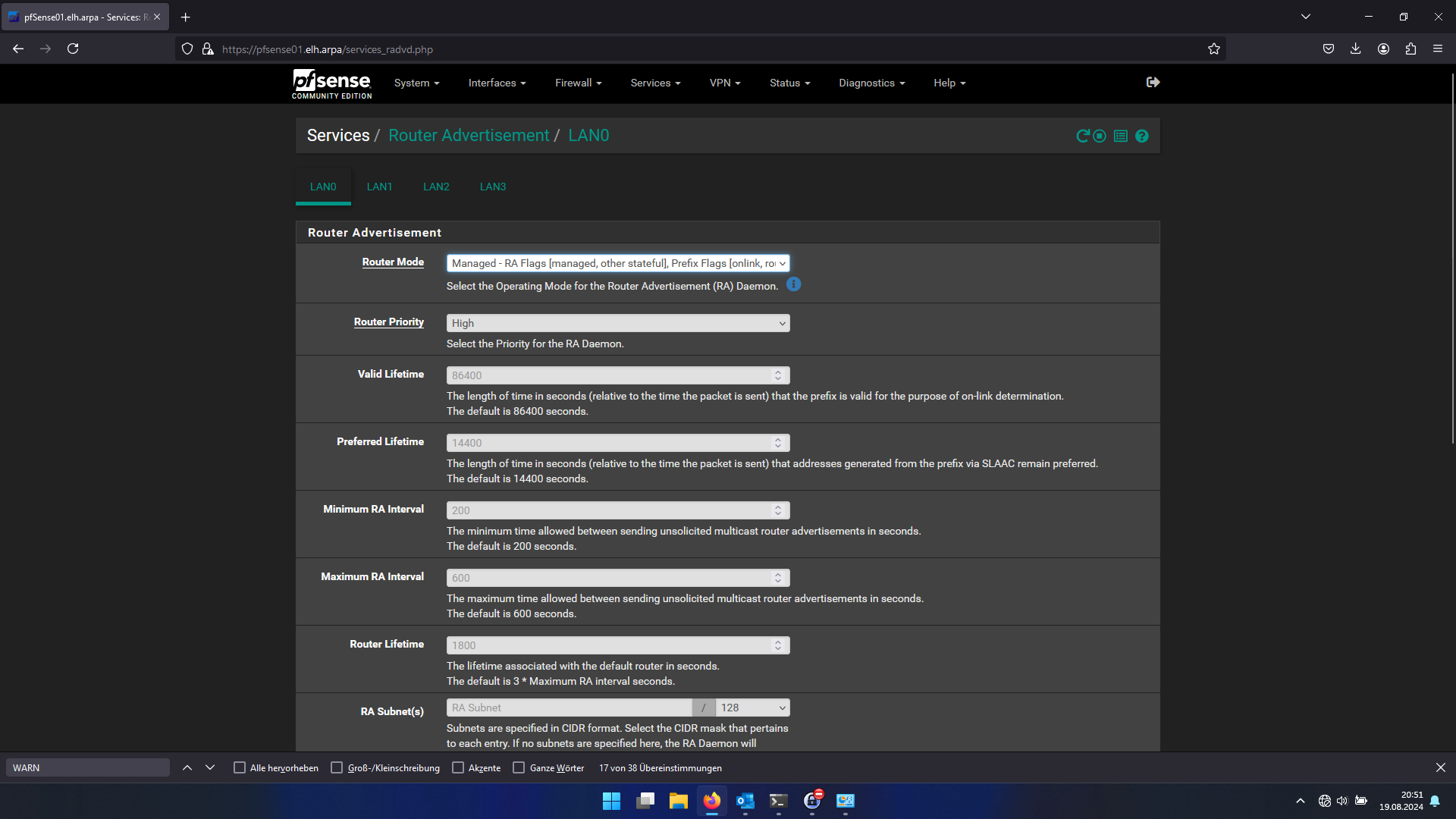The width and height of the screenshot is (1456, 819).
Task: Click the Router Advertisement breadcrumb link
Action: pyautogui.click(x=469, y=136)
